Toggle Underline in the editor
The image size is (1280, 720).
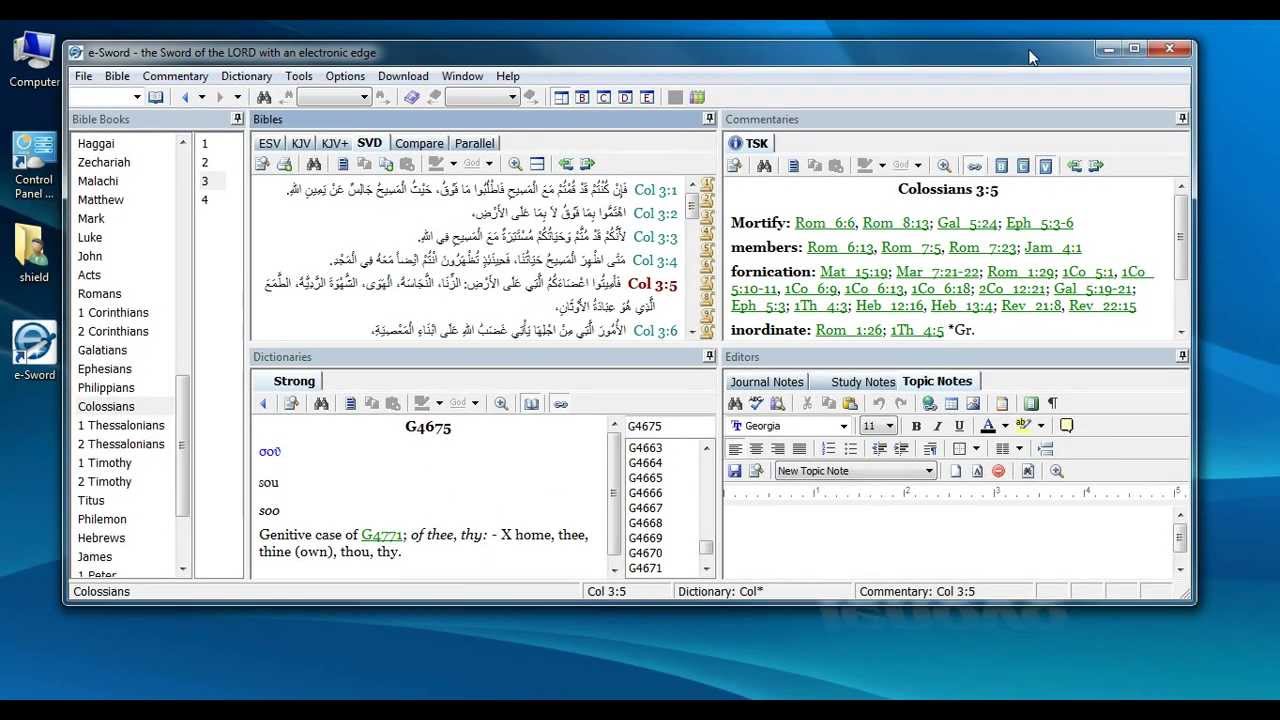pos(959,426)
